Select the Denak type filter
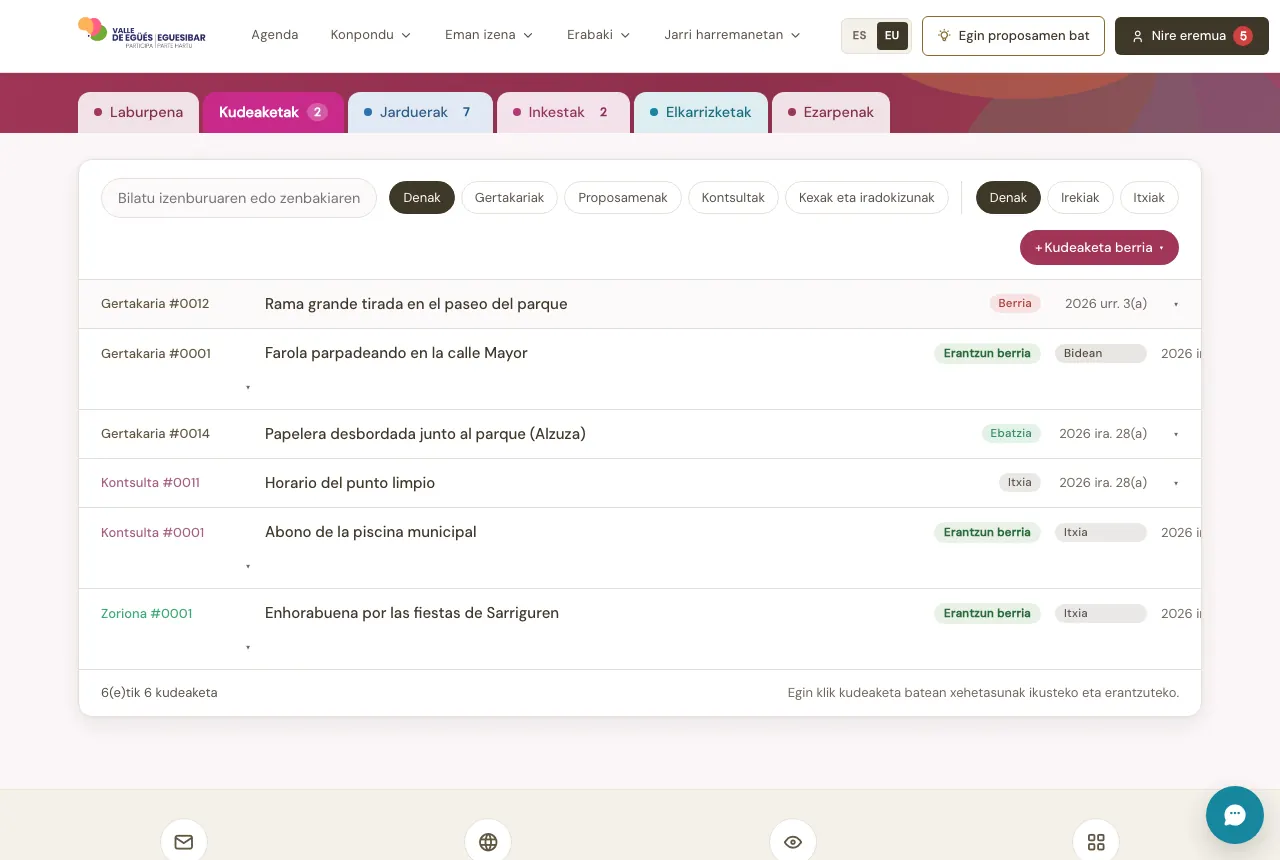The image size is (1280, 860). click(422, 198)
